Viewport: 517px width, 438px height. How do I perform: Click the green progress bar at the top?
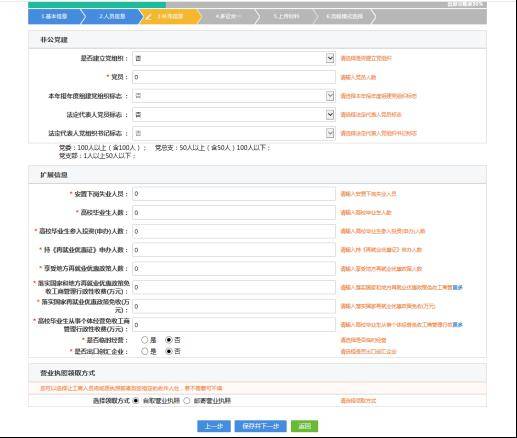point(97,5)
